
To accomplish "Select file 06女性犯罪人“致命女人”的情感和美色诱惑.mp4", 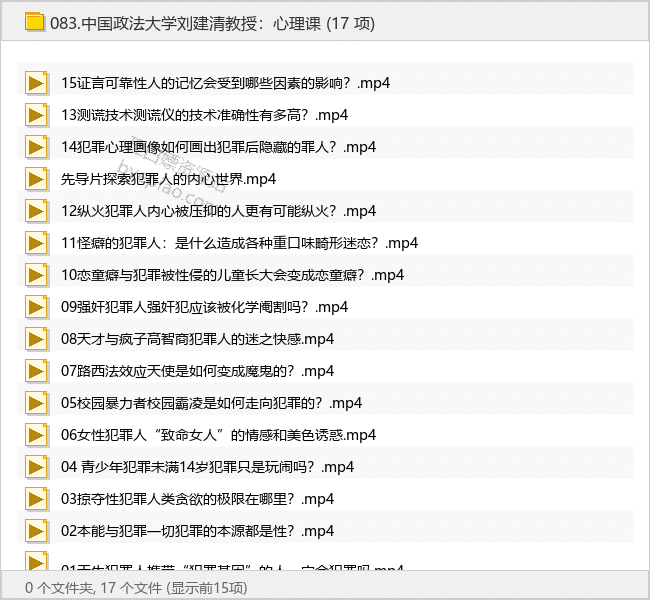I will 218,435.
